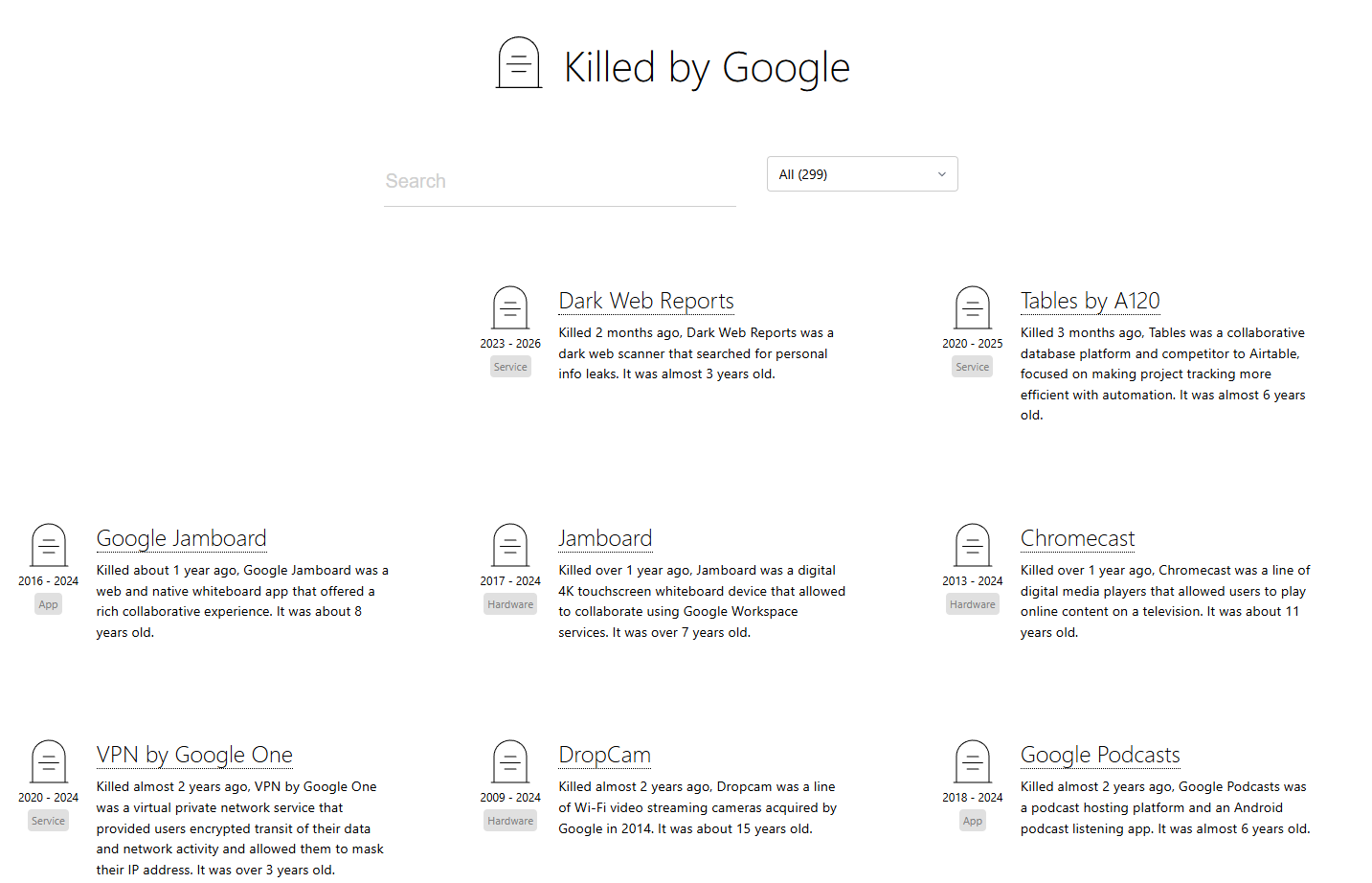
Task: Click the Hardware tag under DropCam
Action: 510,821
